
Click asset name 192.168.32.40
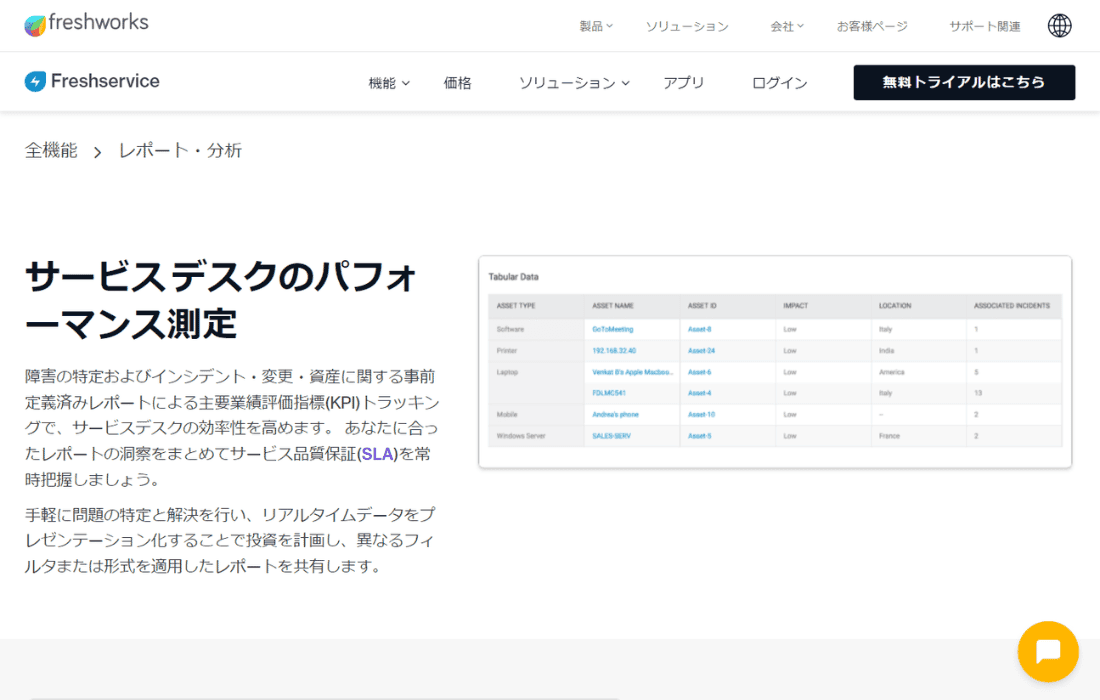pyautogui.click(x=614, y=351)
